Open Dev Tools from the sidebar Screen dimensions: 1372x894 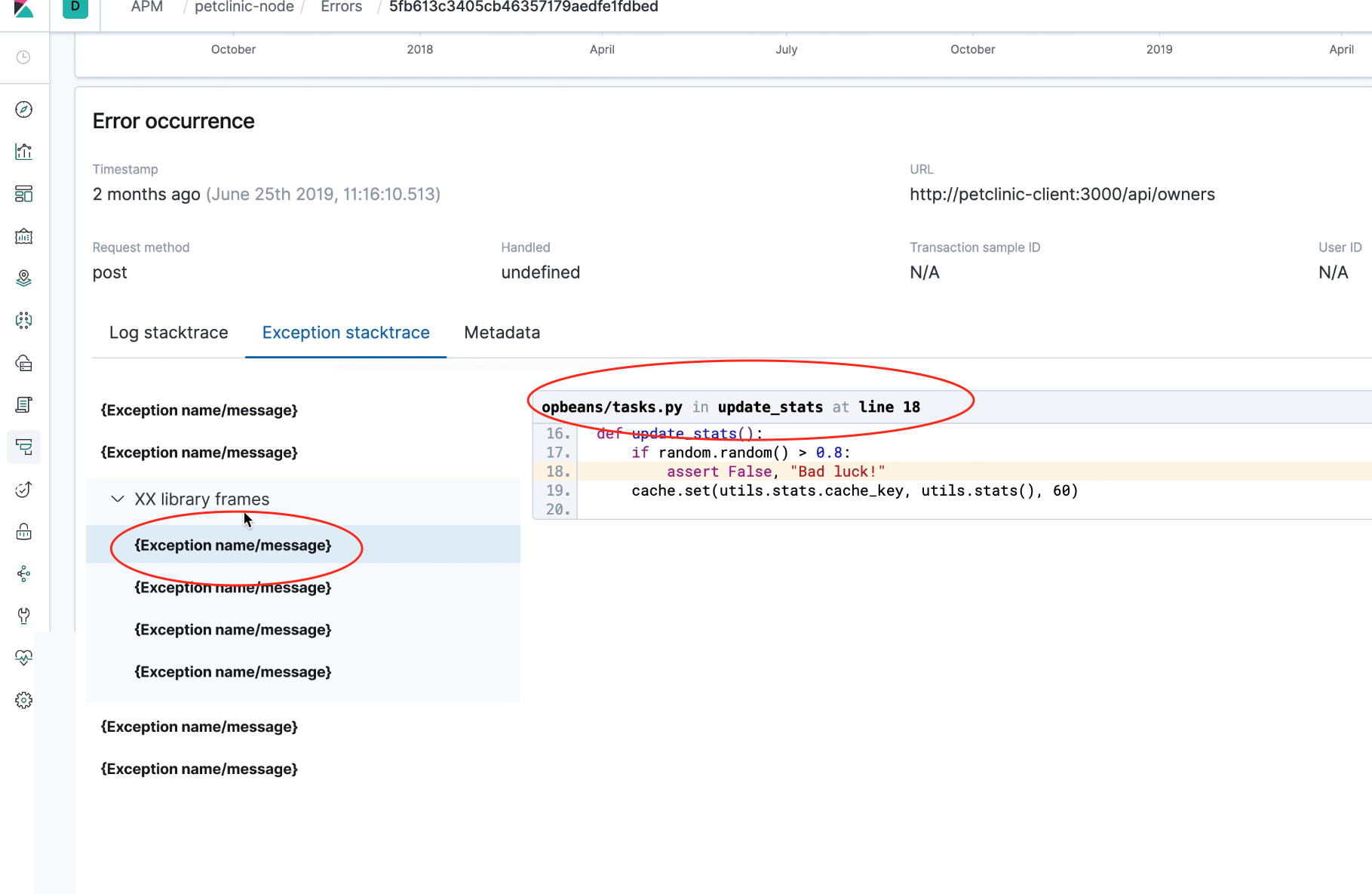click(x=23, y=616)
